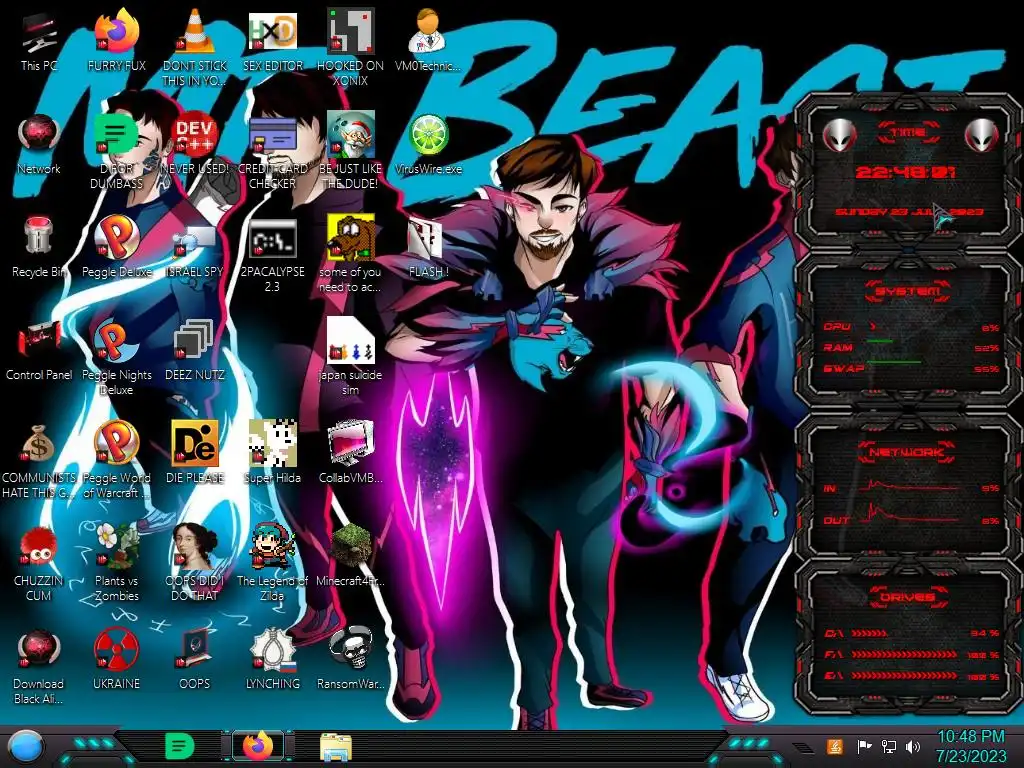Open the volume speaker tray icon
This screenshot has height=768, width=1024.
(x=912, y=746)
